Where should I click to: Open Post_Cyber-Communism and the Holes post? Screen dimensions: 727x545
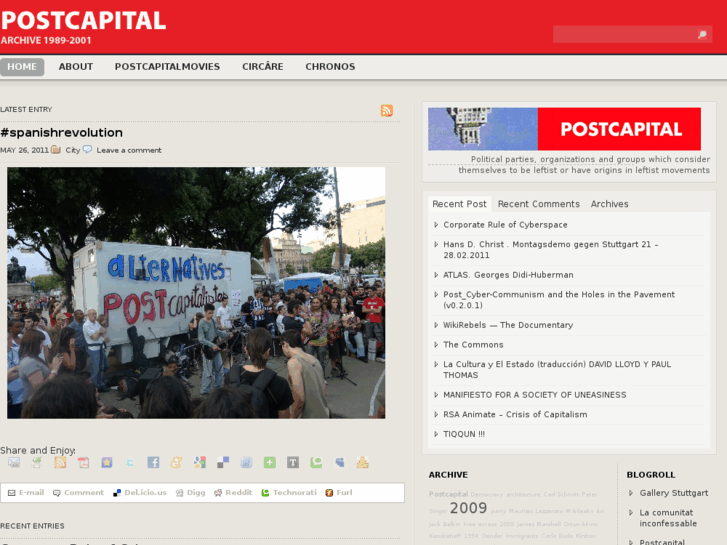[559, 300]
